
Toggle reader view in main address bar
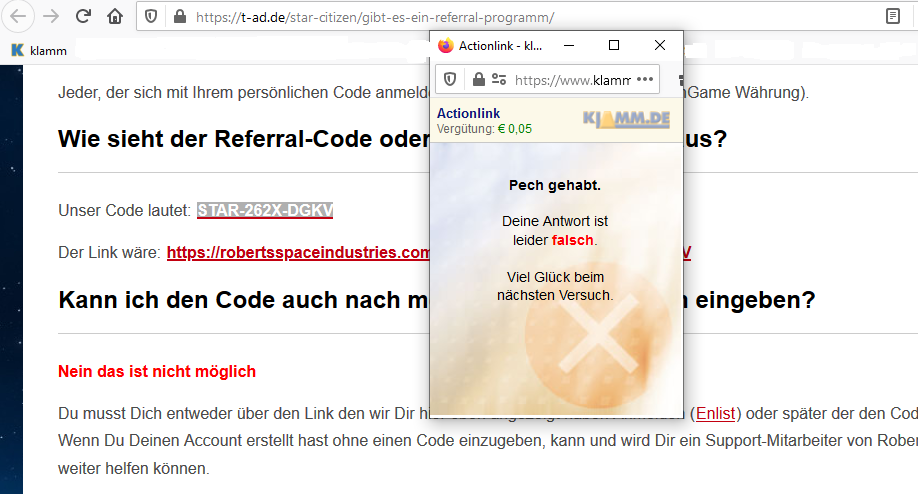892,17
